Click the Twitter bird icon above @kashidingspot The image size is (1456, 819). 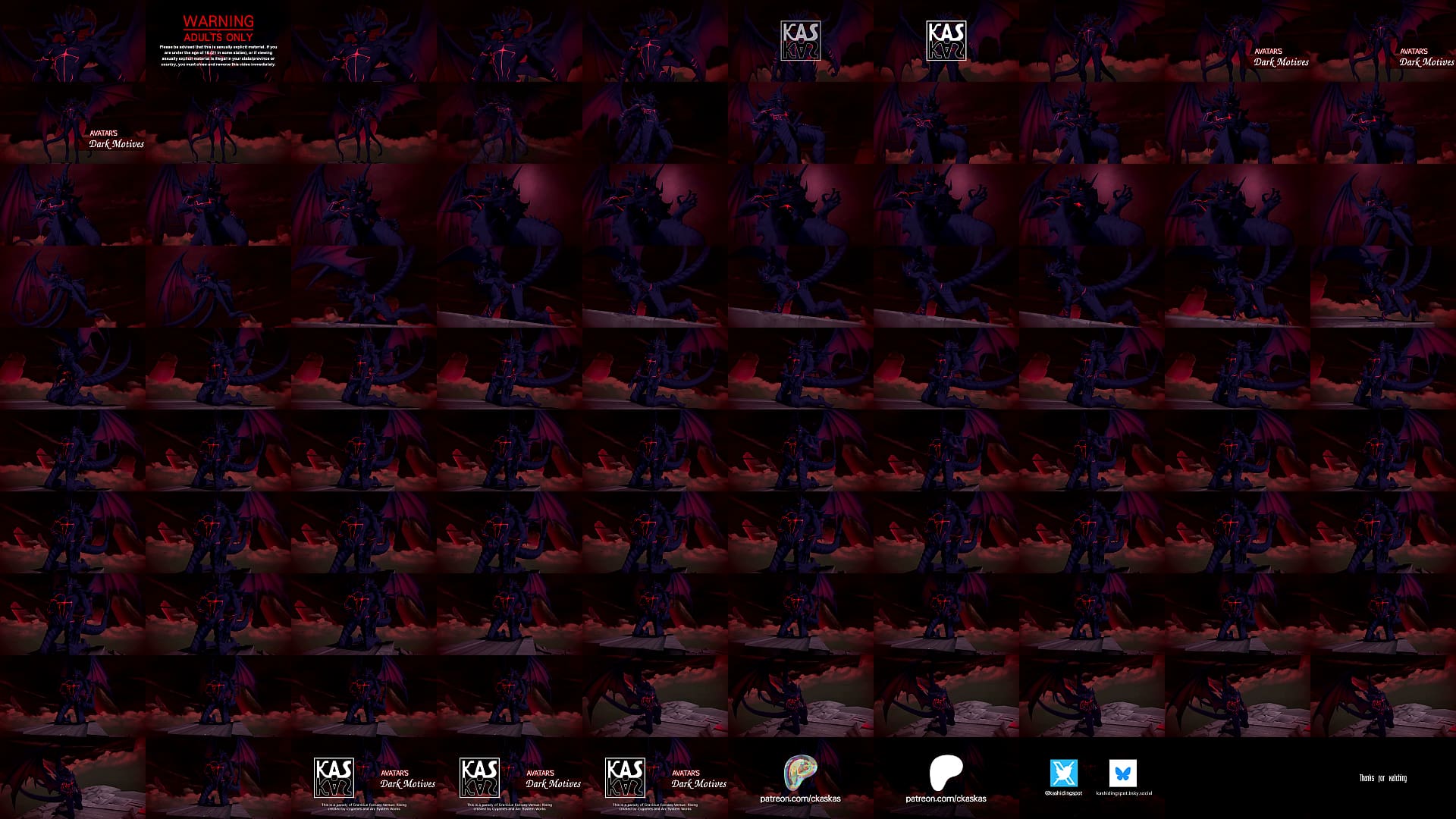click(x=1063, y=773)
